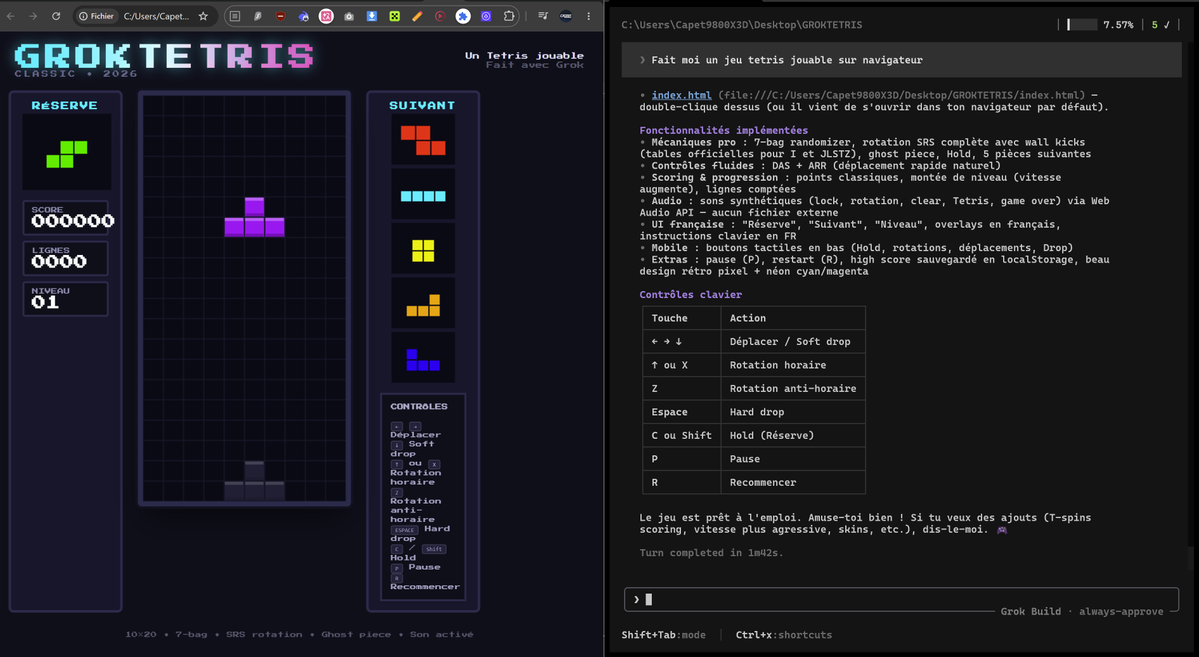The width and height of the screenshot is (1199, 657).
Task: Open the pink translate extension
Action: (326, 16)
